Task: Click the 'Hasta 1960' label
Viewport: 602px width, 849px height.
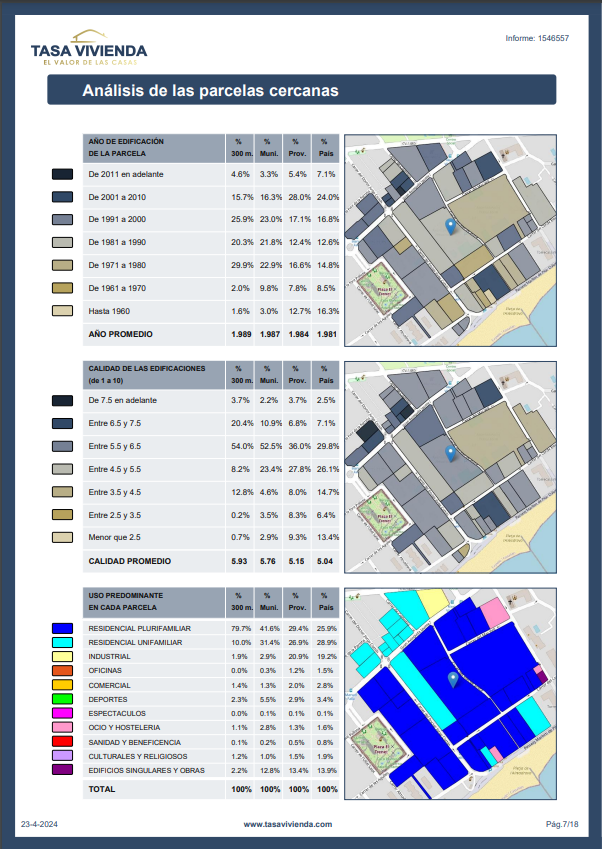Action: pos(109,311)
